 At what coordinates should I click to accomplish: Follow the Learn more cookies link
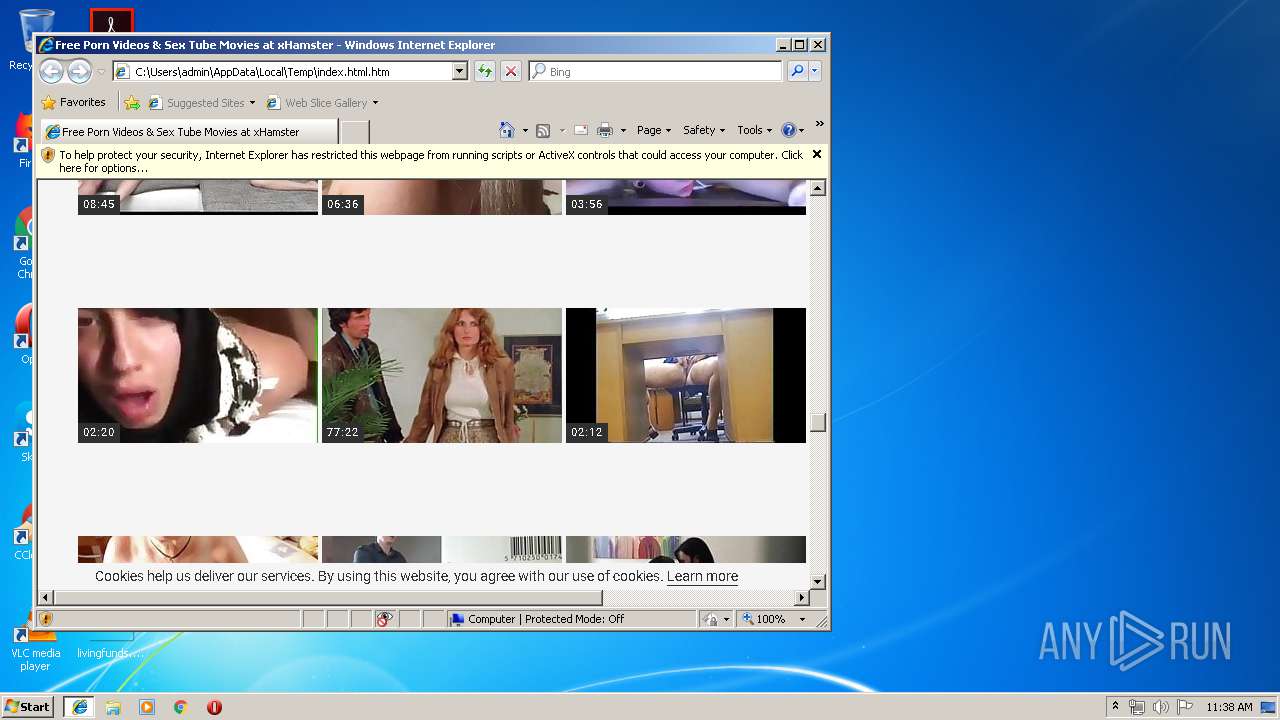(702, 576)
